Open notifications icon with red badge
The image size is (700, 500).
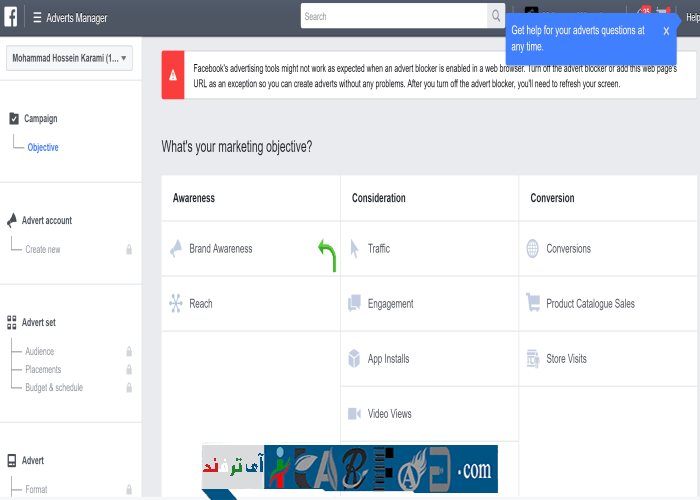643,11
